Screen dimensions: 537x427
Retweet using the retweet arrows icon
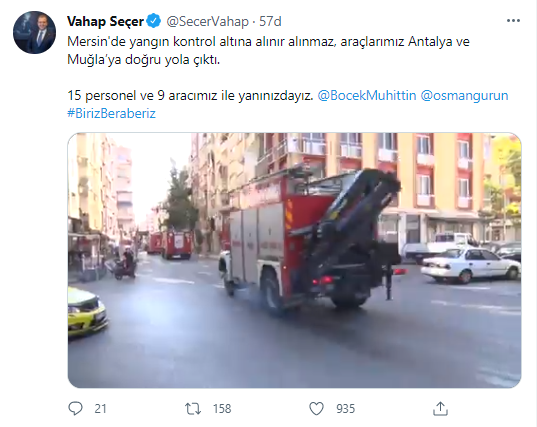tap(193, 409)
